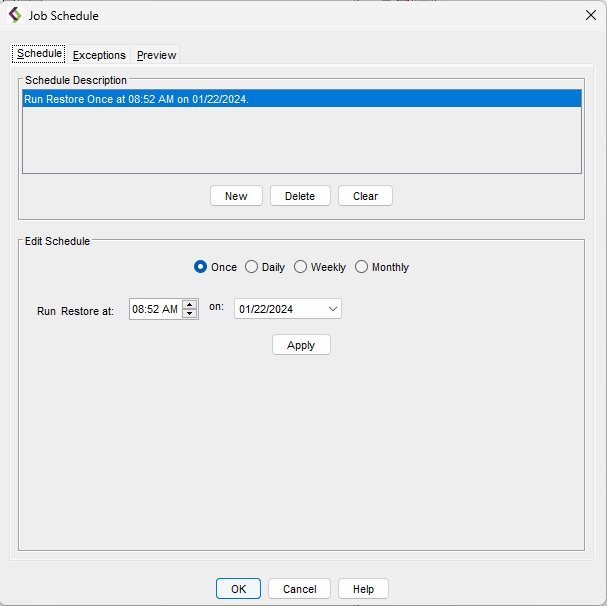Expand the 01/22/2024 date dropdown
This screenshot has height=606, width=607.
[x=333, y=309]
